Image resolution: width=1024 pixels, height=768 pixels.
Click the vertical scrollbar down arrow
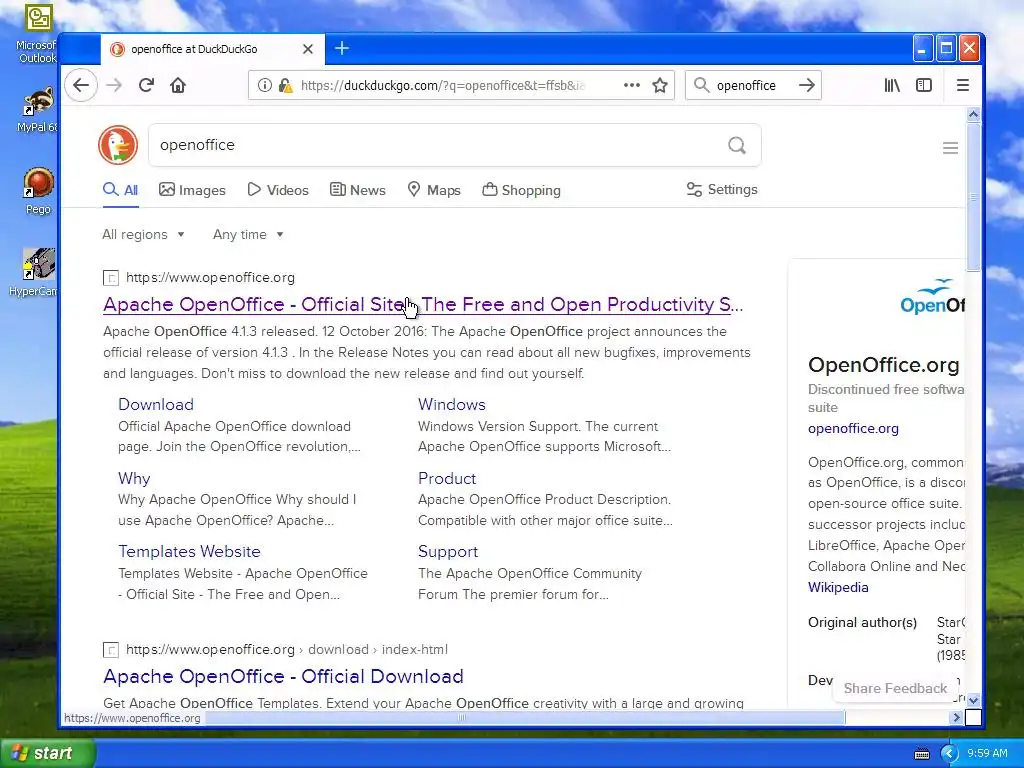(973, 700)
